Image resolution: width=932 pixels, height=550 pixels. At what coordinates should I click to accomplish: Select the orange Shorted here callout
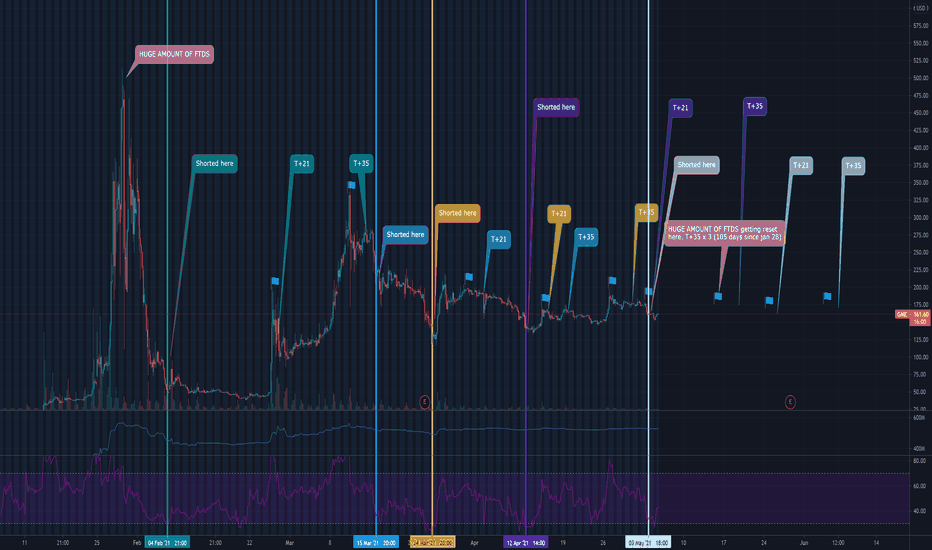pos(458,213)
